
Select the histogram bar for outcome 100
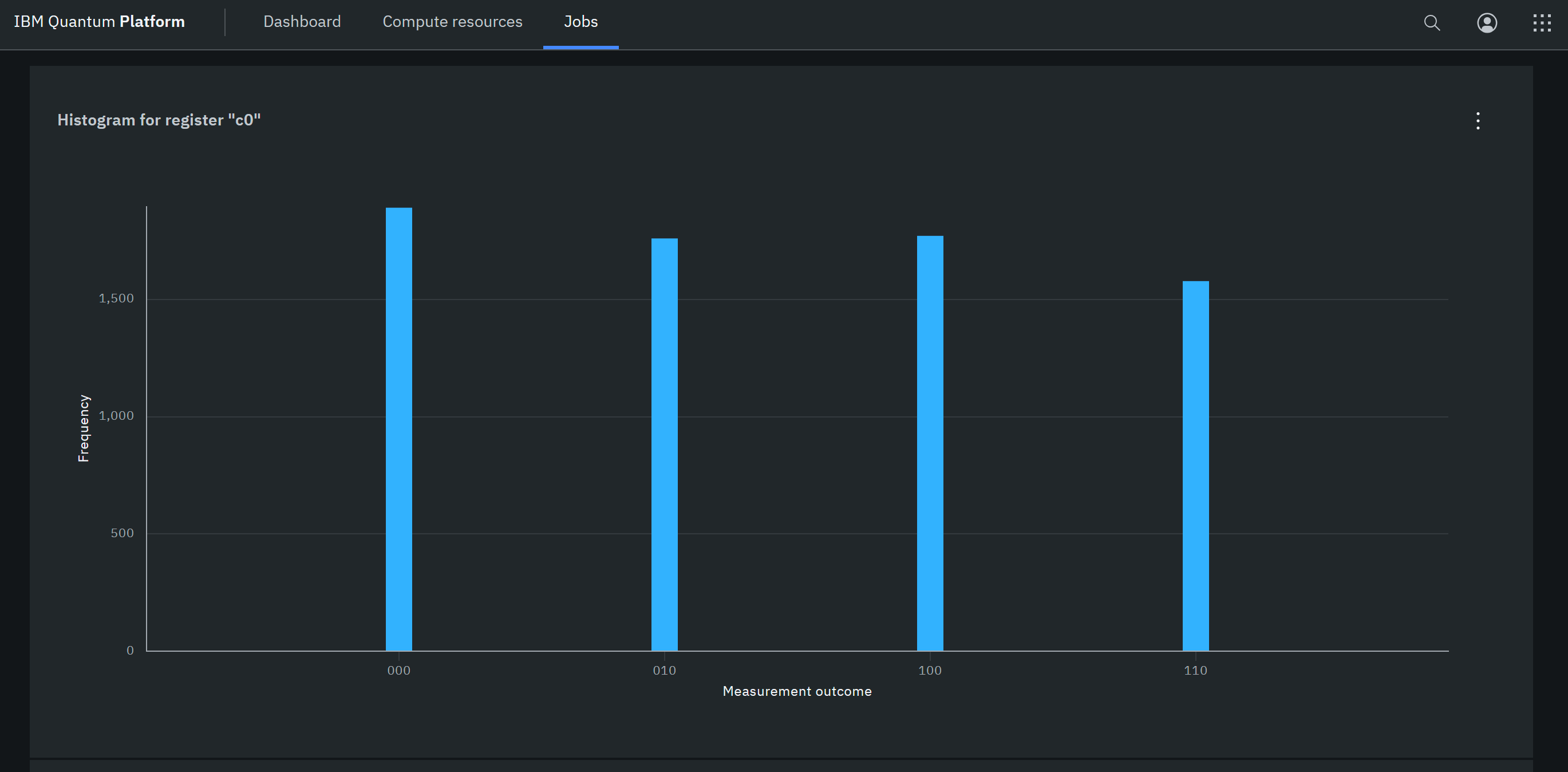(x=930, y=443)
